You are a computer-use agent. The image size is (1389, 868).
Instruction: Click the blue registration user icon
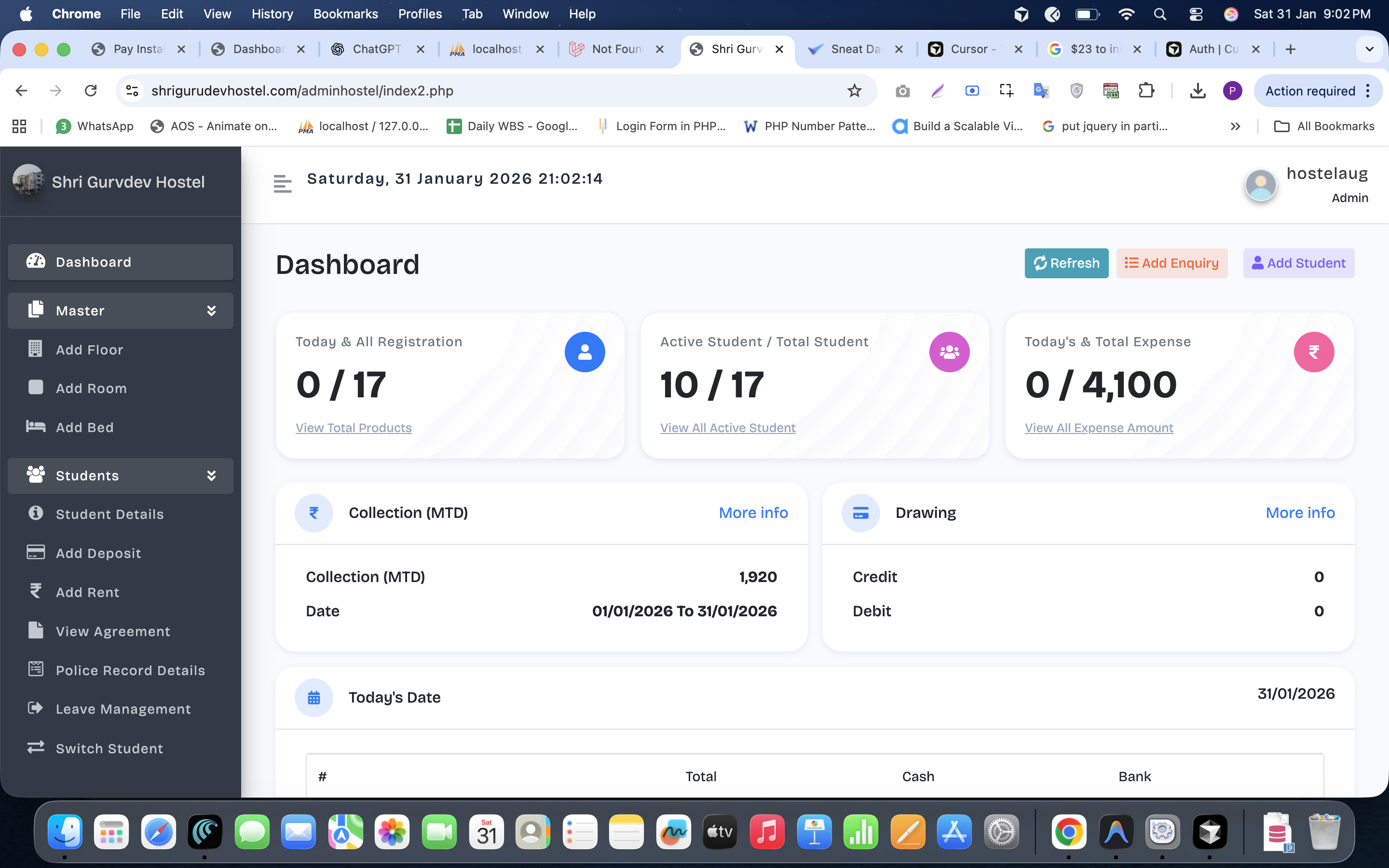(585, 352)
